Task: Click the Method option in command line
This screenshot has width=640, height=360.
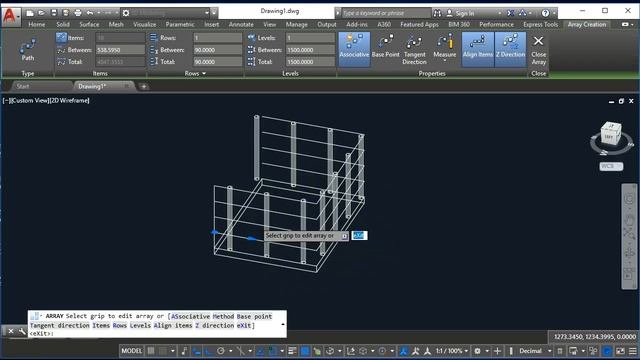Action: pyautogui.click(x=223, y=316)
